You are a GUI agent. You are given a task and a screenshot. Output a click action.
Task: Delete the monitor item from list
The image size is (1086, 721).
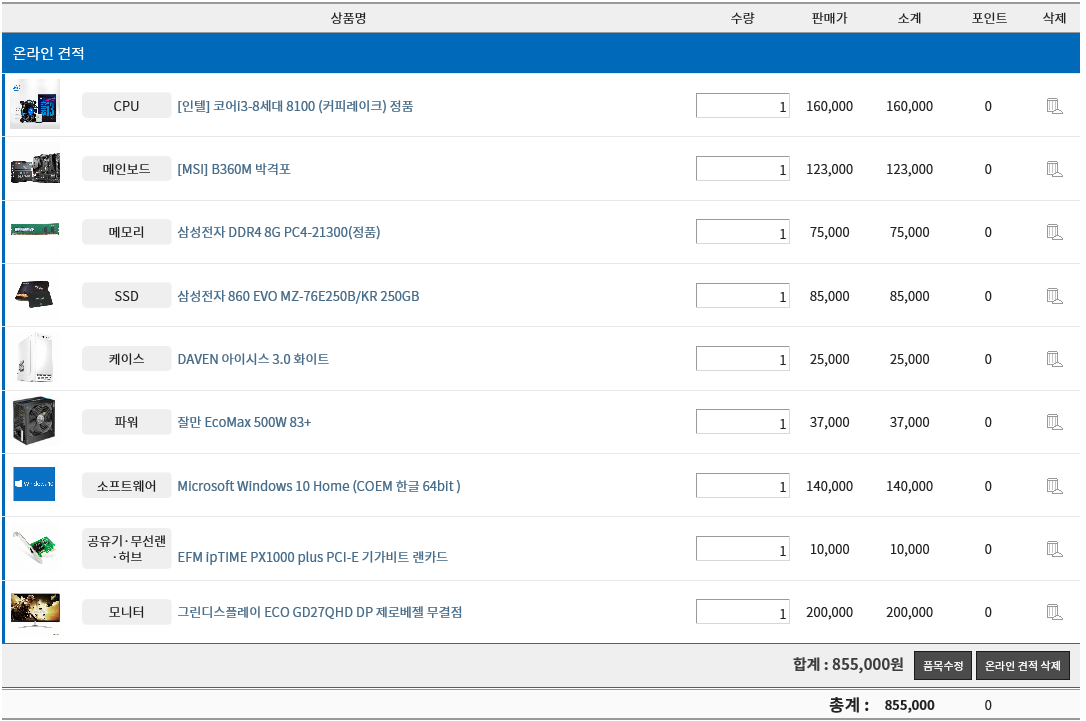(x=1053, y=612)
